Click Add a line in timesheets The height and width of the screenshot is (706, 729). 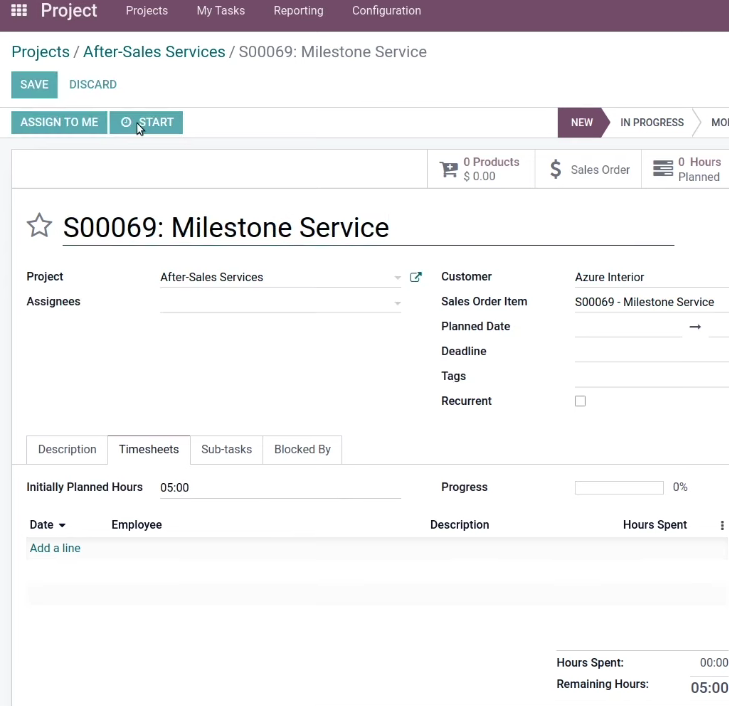coord(55,548)
